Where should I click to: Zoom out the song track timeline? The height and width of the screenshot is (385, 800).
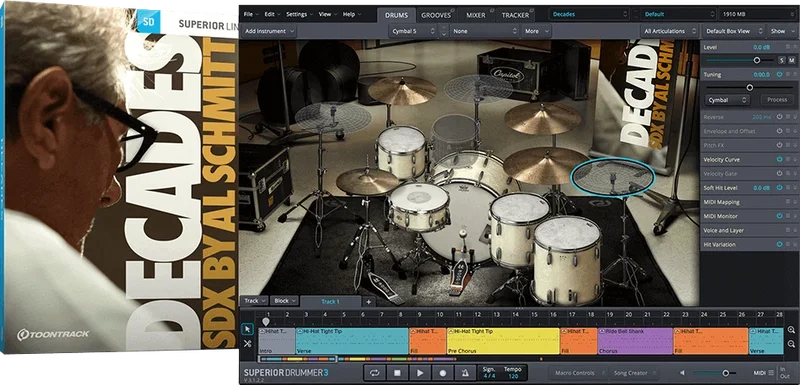pyautogui.click(x=791, y=343)
